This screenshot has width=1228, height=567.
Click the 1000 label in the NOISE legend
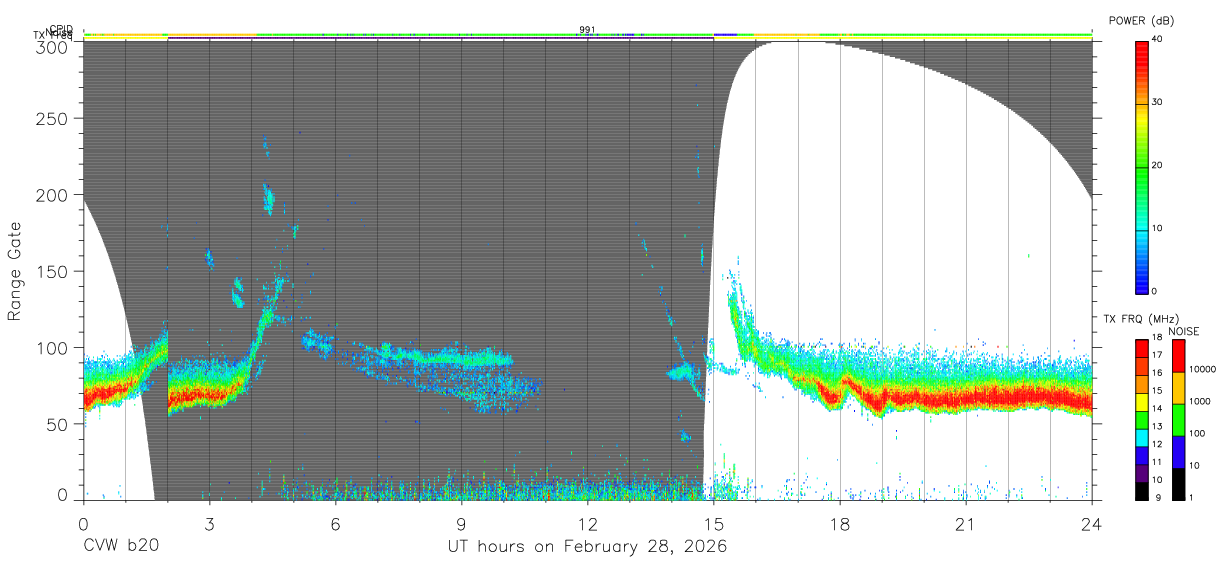tap(1198, 402)
